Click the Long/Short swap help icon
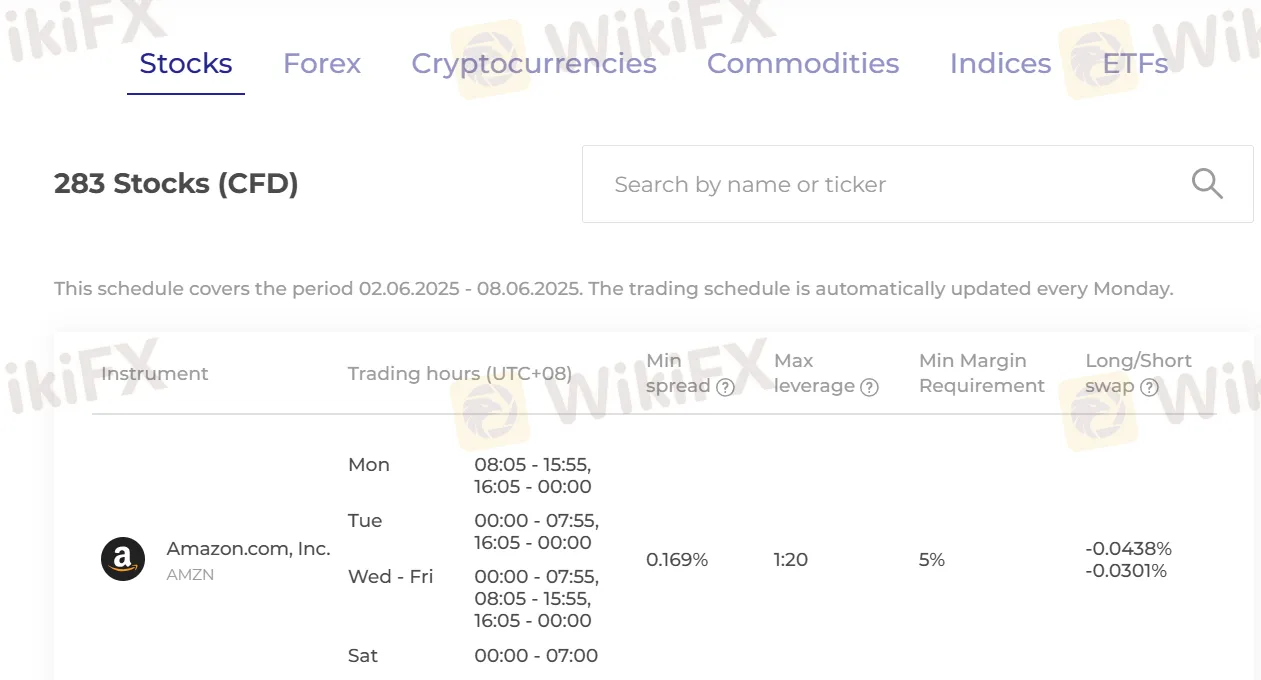The width and height of the screenshot is (1261, 680). pyautogui.click(x=1149, y=387)
